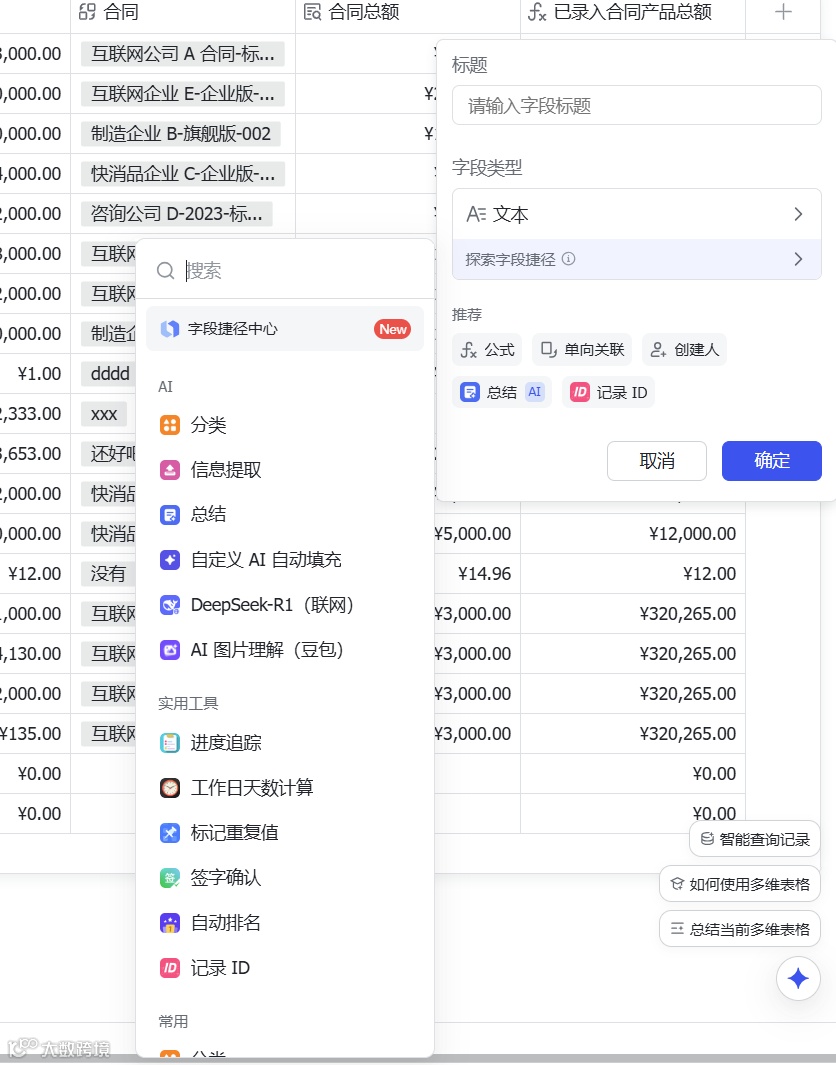Click the xxx contract tag
Screen dimensions: 836x1065
click(x=104, y=414)
